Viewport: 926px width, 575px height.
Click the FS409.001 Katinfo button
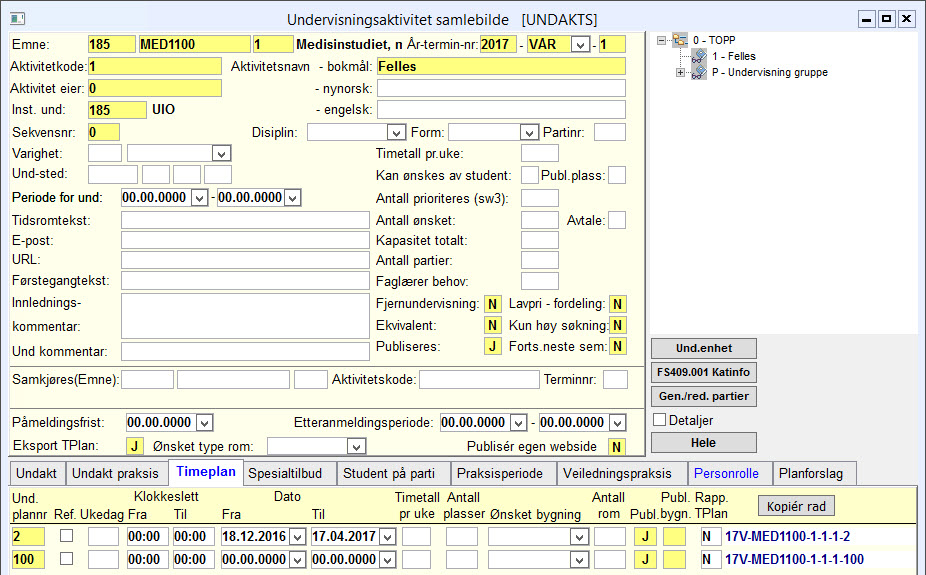704,373
